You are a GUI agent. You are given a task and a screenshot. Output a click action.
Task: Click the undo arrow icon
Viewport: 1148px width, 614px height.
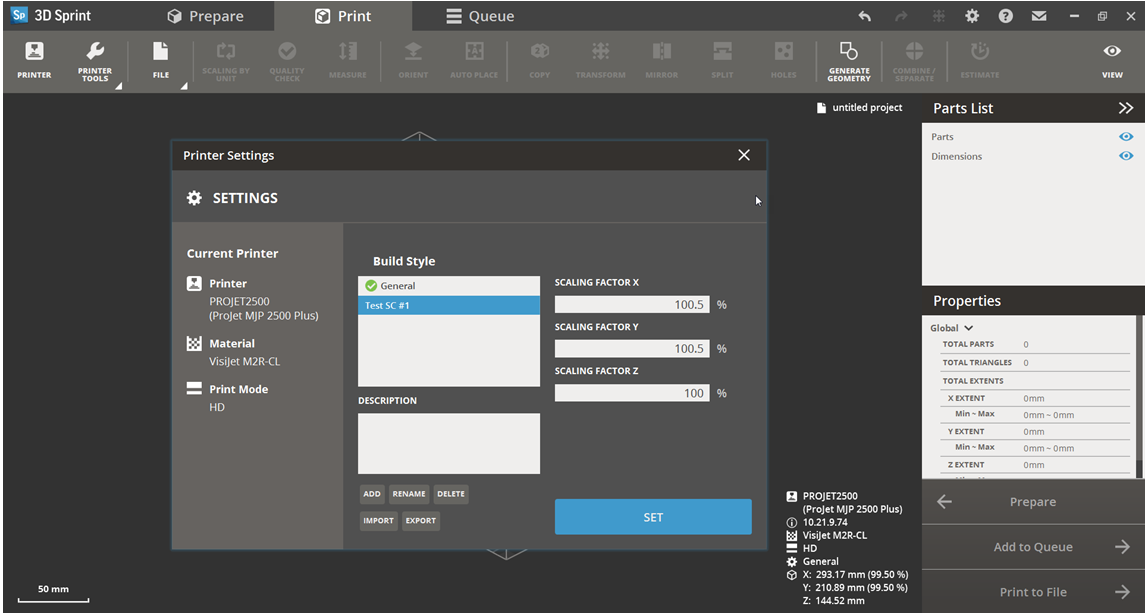coord(865,16)
